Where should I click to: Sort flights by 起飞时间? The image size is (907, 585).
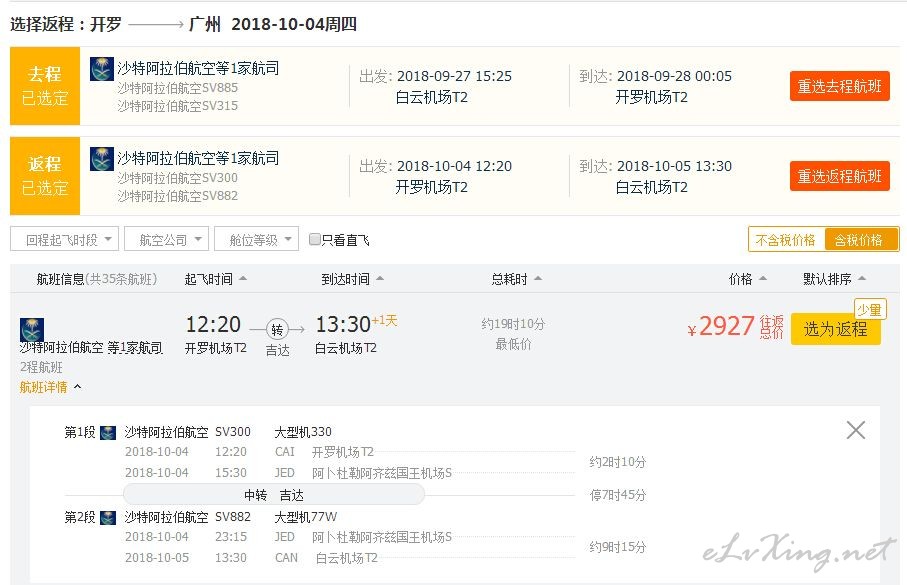215,279
